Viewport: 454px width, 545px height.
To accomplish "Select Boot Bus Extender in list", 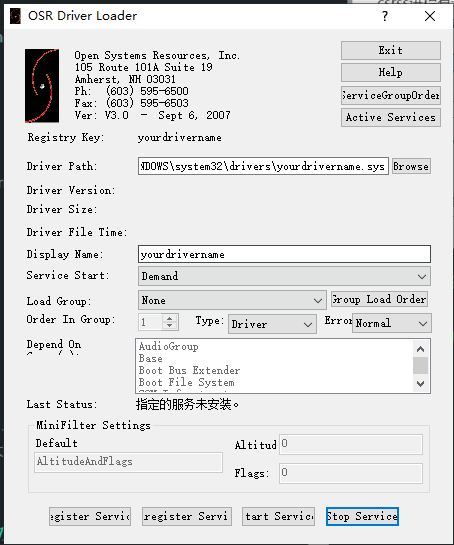I will pyautogui.click(x=189, y=370).
